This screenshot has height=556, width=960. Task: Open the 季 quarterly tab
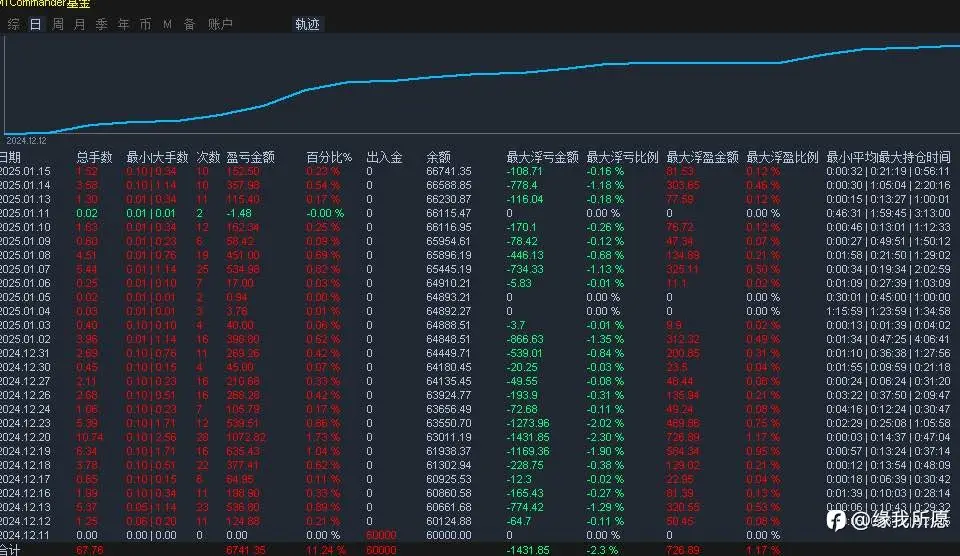click(x=102, y=24)
